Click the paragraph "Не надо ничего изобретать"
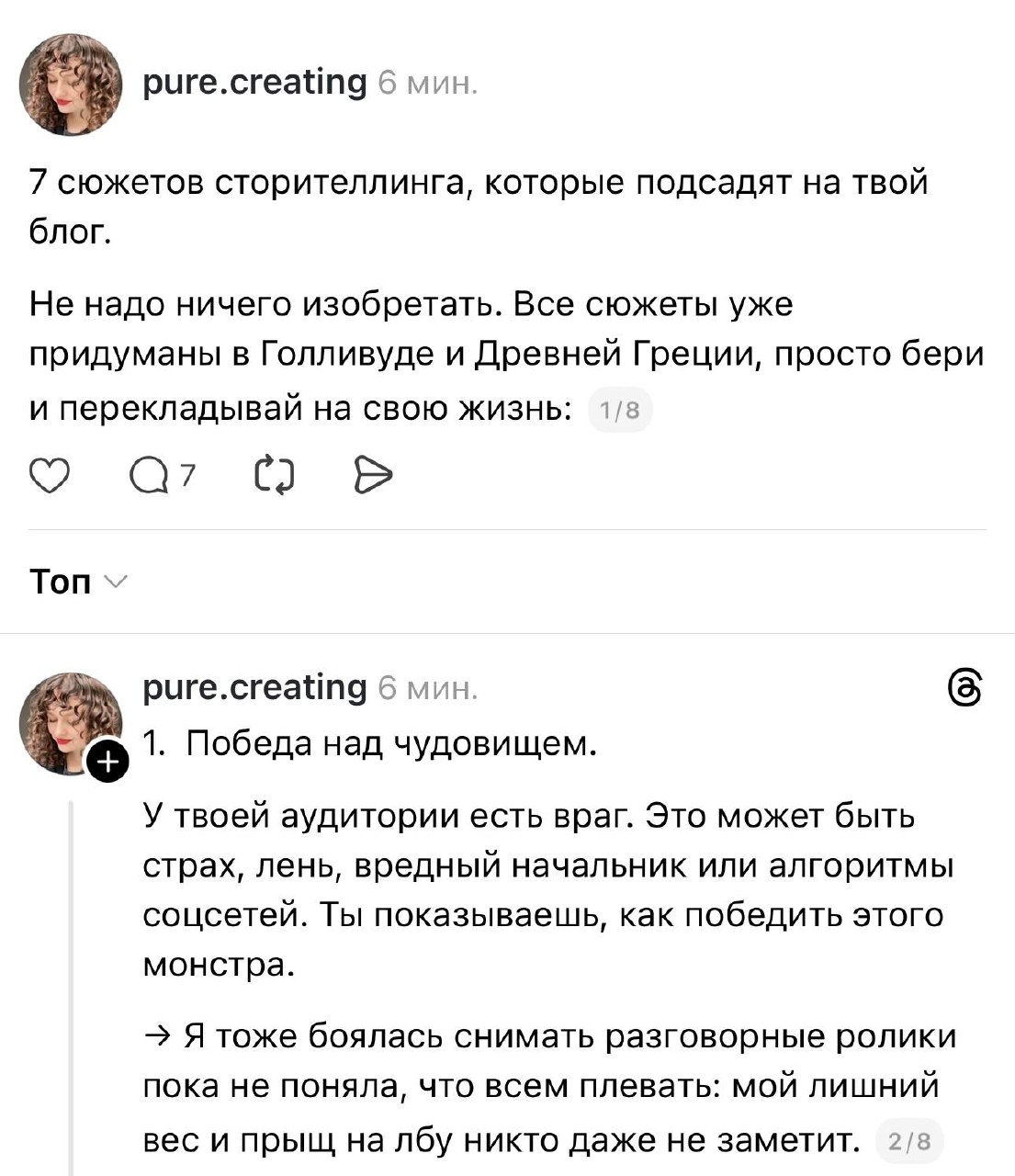The height and width of the screenshot is (1176, 1015). pyautogui.click(x=505, y=355)
